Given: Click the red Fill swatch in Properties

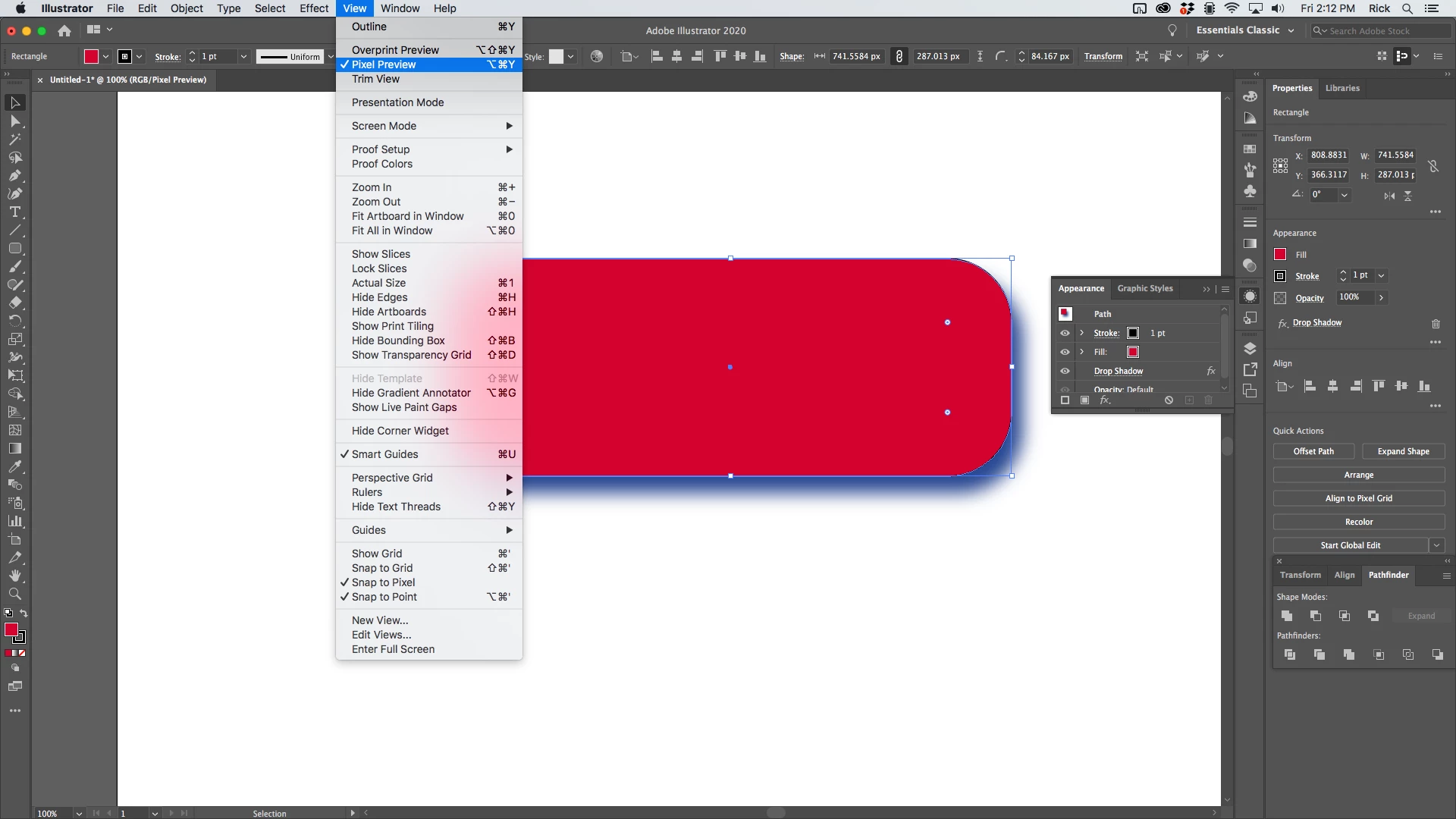Looking at the screenshot, I should tap(1280, 255).
